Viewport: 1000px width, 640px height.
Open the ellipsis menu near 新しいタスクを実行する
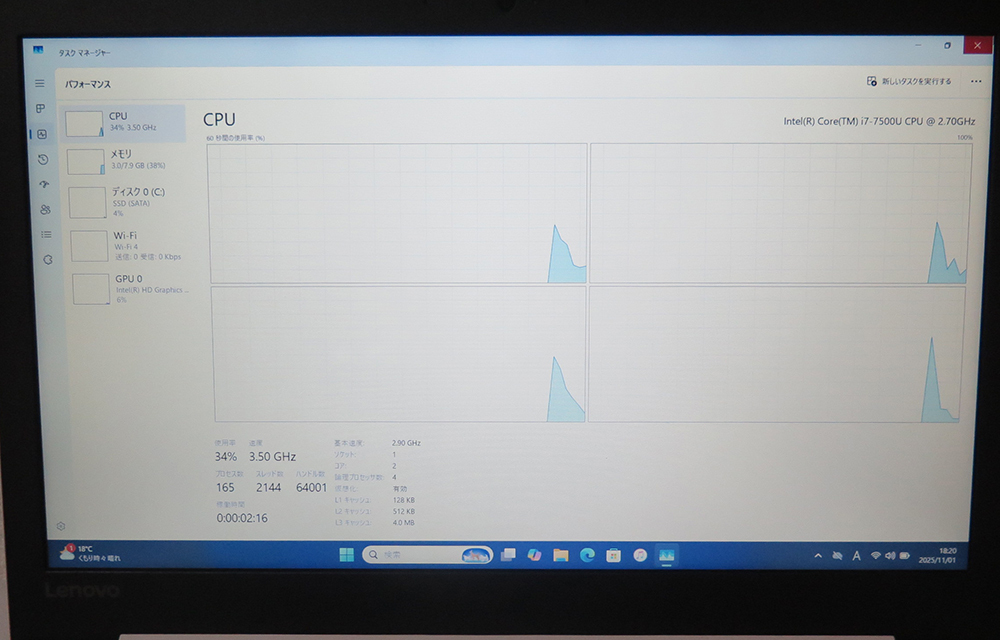[x=977, y=81]
